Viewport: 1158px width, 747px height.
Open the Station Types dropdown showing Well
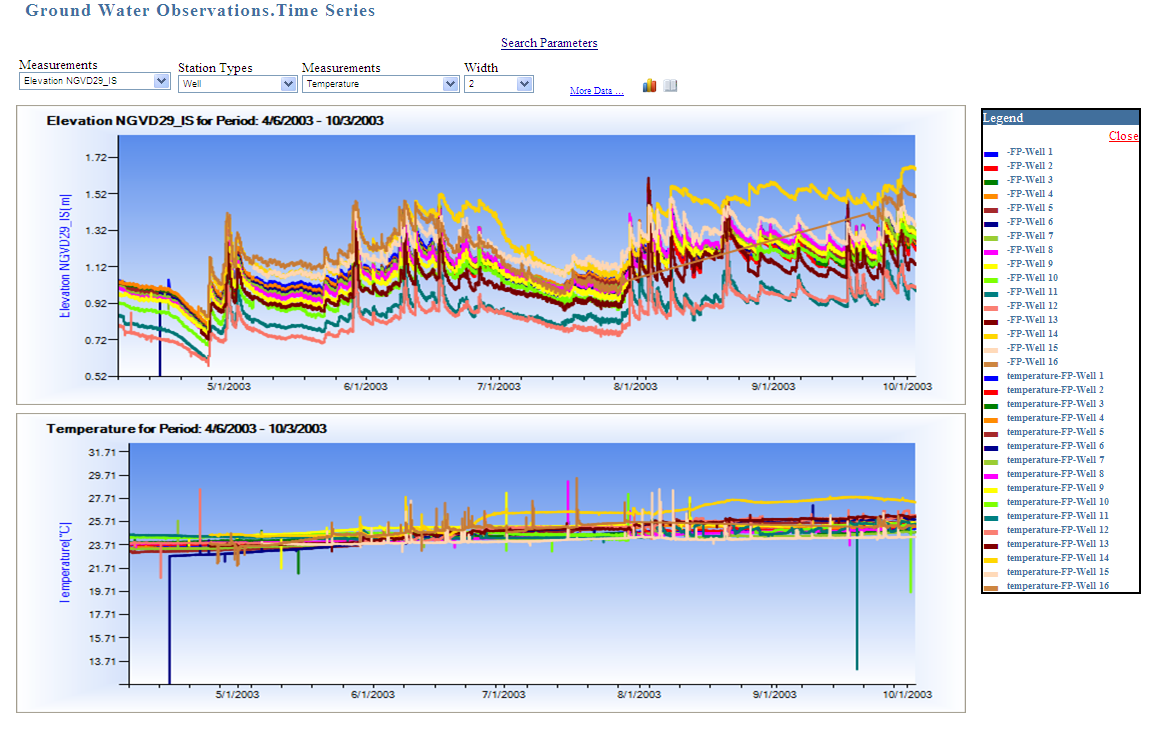288,85
